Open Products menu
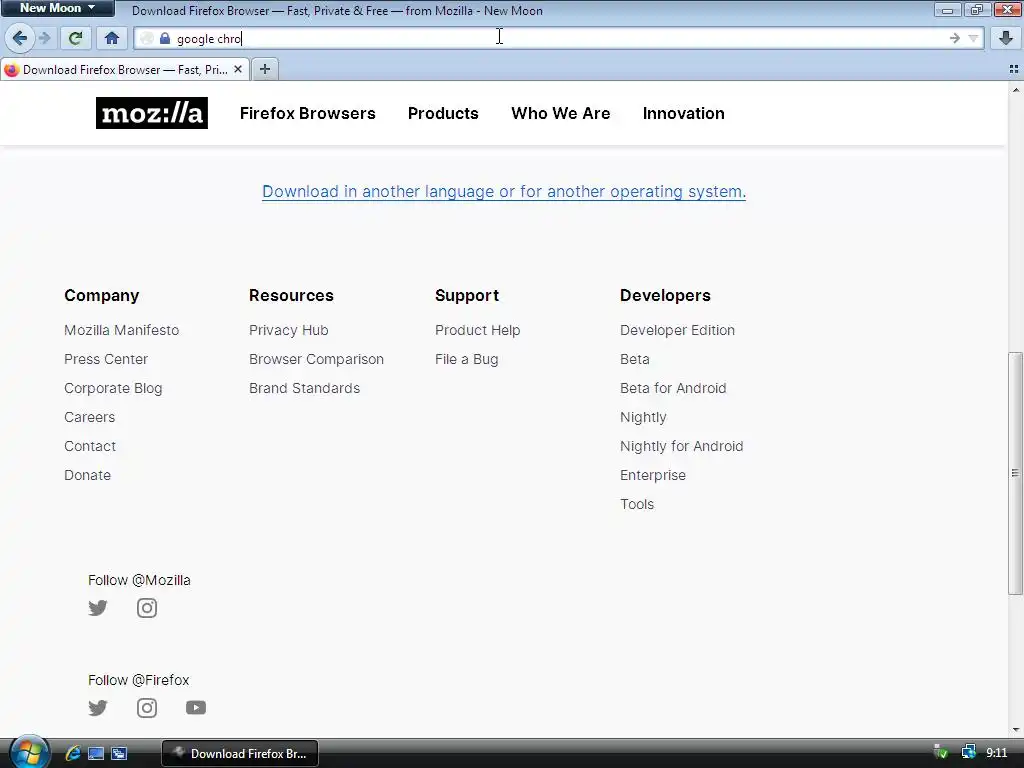This screenshot has height=768, width=1024. click(x=443, y=113)
